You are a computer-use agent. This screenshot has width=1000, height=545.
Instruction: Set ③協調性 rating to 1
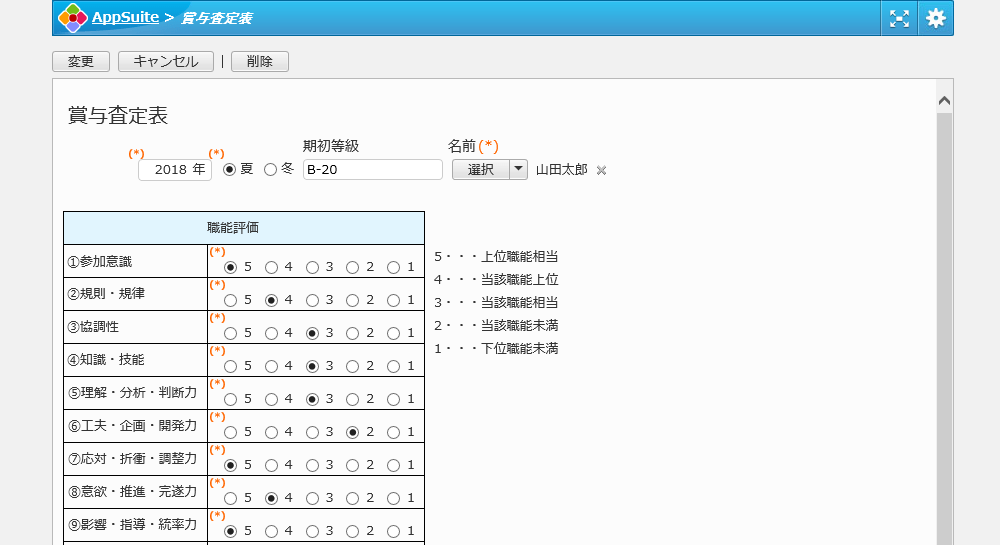pyautogui.click(x=393, y=333)
